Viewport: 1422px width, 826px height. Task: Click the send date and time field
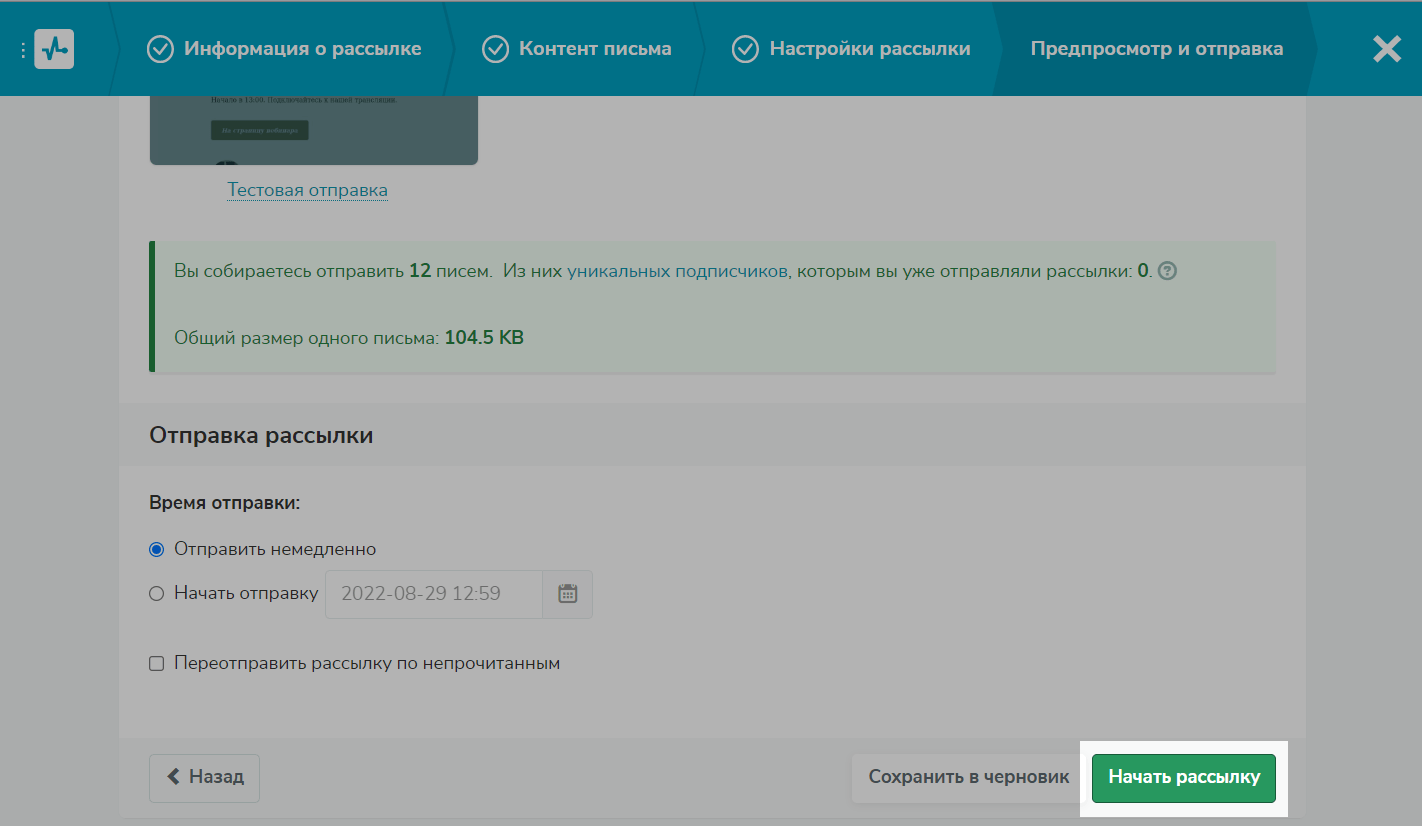point(434,594)
